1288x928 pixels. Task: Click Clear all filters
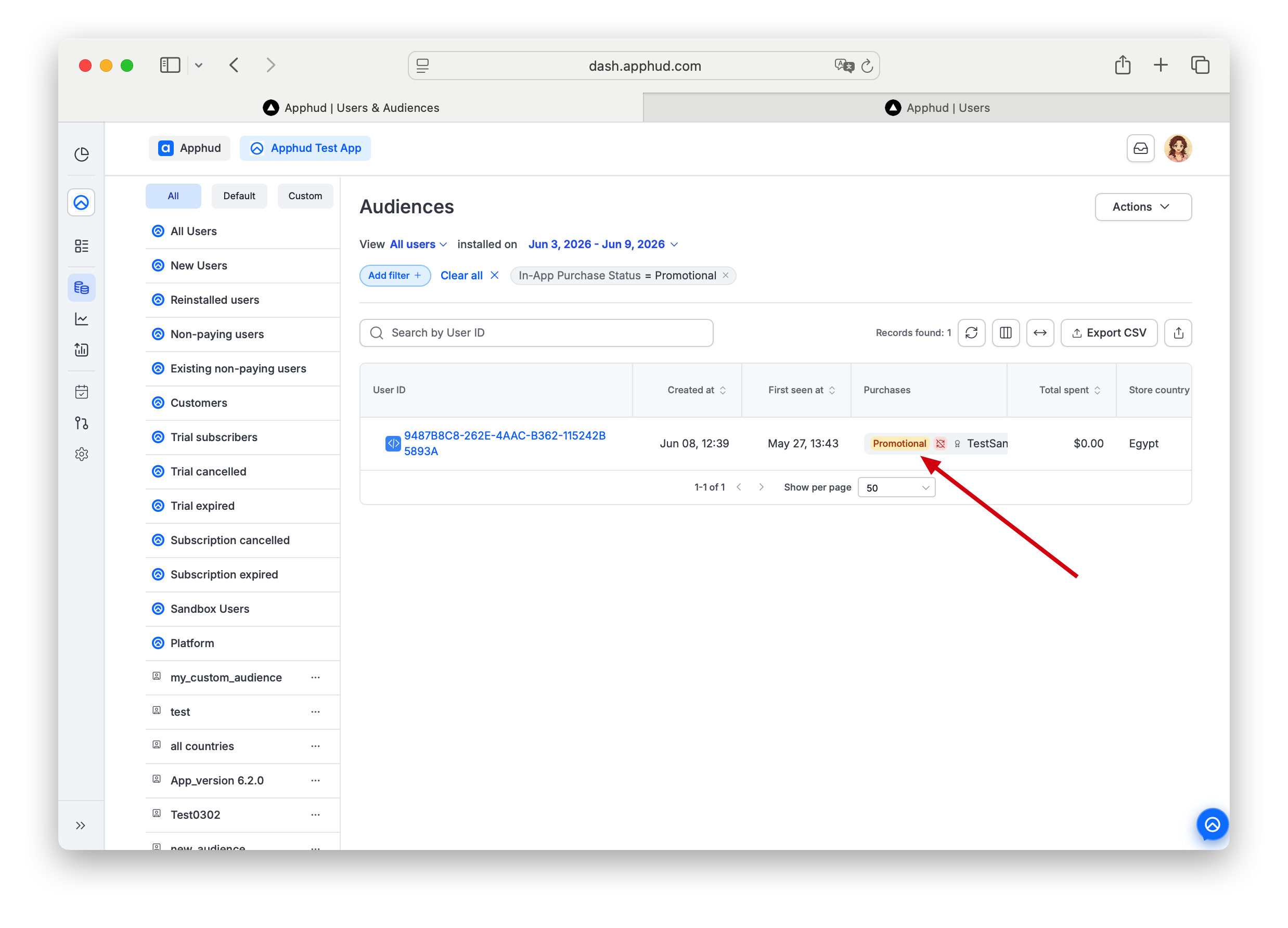[x=469, y=276]
